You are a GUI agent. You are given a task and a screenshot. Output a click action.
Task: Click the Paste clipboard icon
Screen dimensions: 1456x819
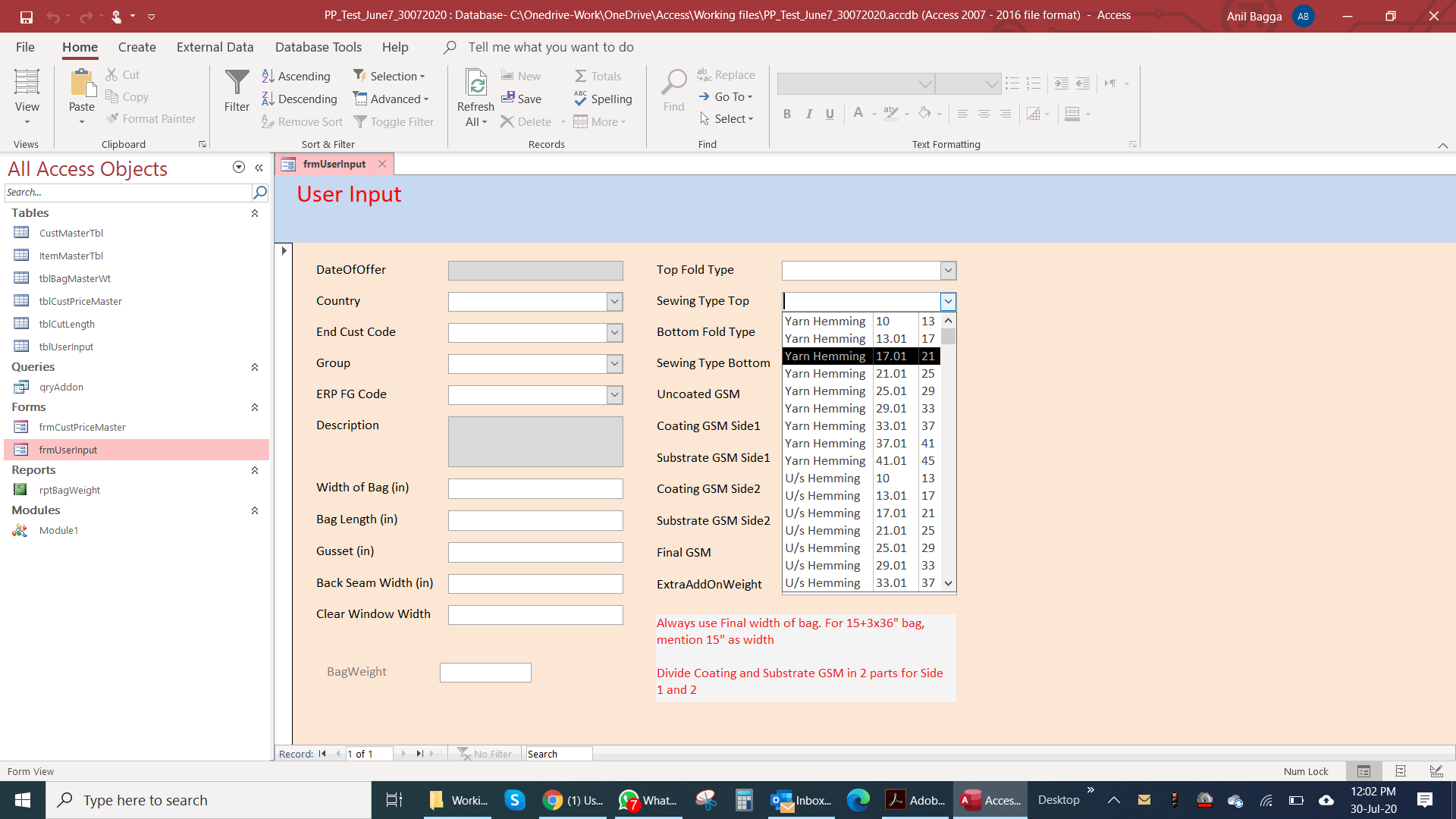pos(82,83)
